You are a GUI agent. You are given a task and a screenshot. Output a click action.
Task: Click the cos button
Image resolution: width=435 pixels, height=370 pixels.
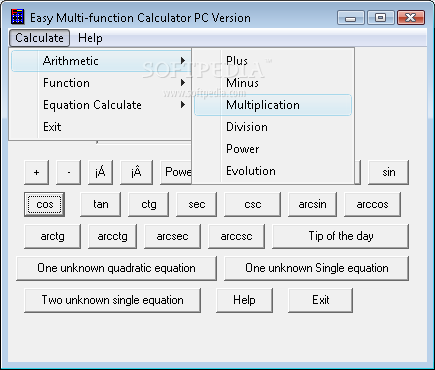click(45, 204)
